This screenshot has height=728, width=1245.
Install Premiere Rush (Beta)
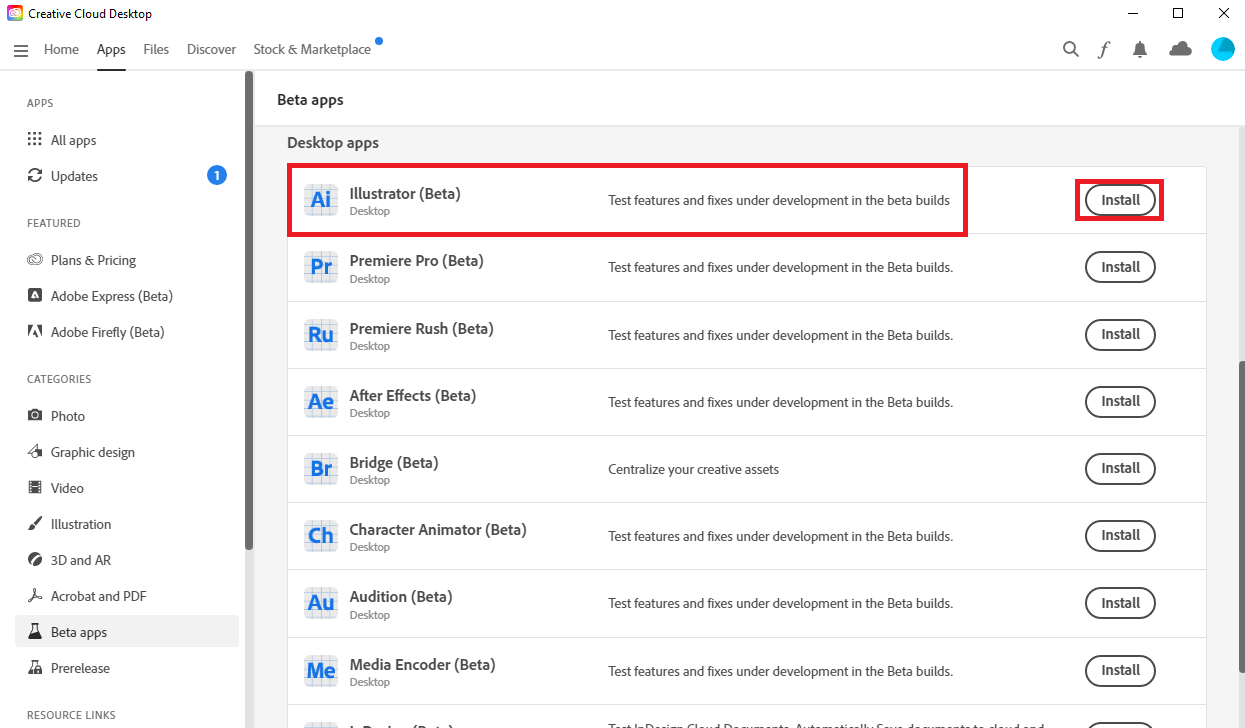[1120, 334]
